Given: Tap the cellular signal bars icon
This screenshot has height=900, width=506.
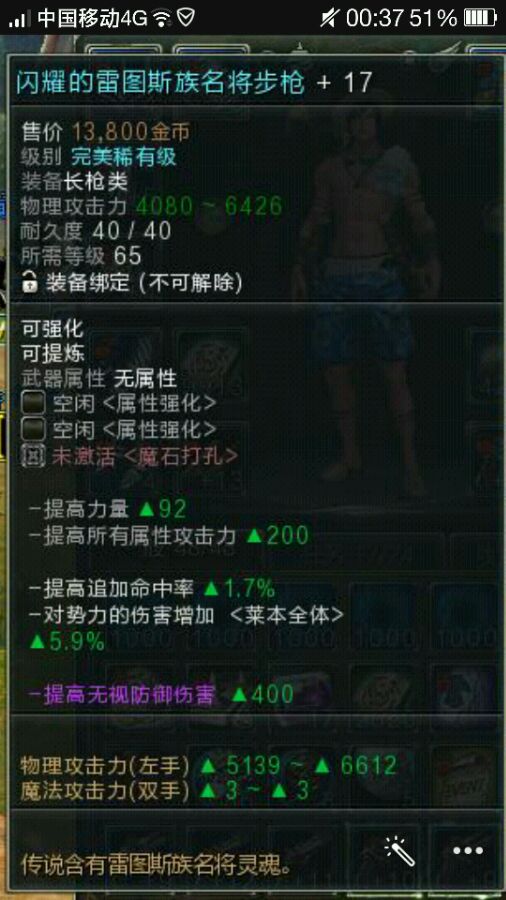Looking at the screenshot, I should coord(20,19).
